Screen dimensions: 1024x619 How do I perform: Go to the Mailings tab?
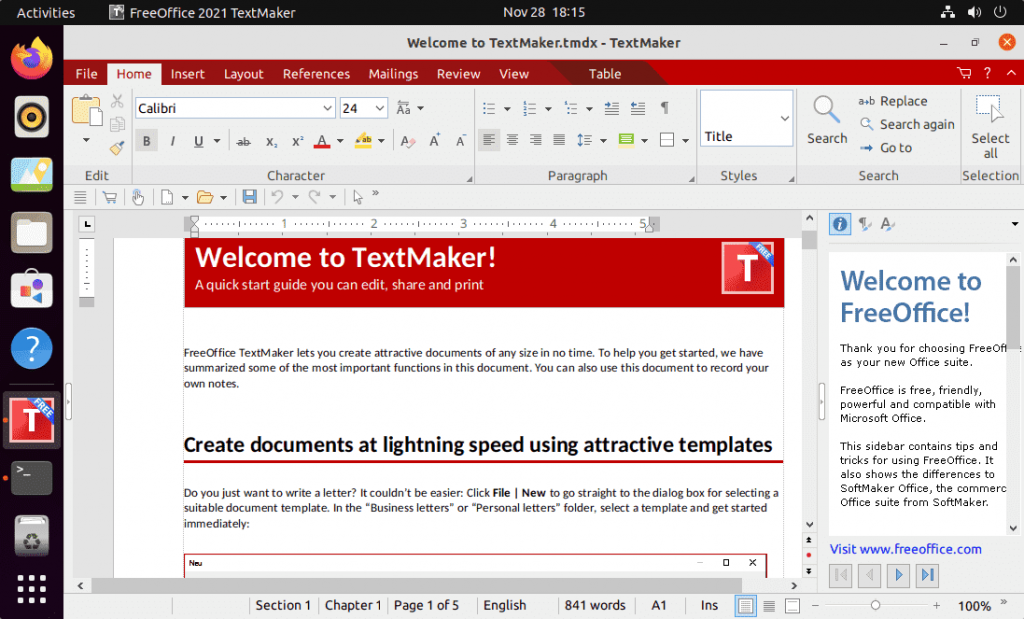coord(393,74)
